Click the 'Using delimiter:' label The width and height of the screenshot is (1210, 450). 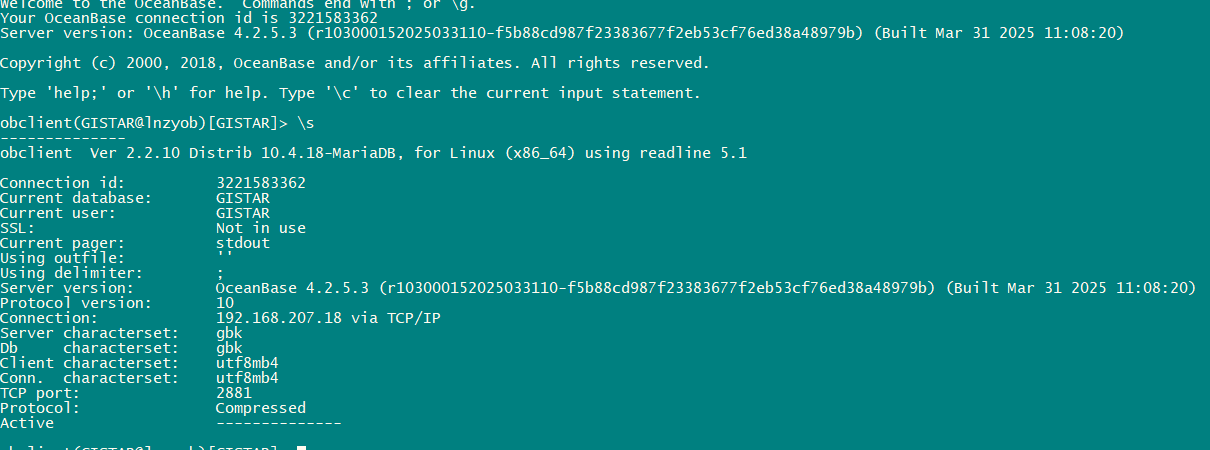pyautogui.click(x=72, y=273)
